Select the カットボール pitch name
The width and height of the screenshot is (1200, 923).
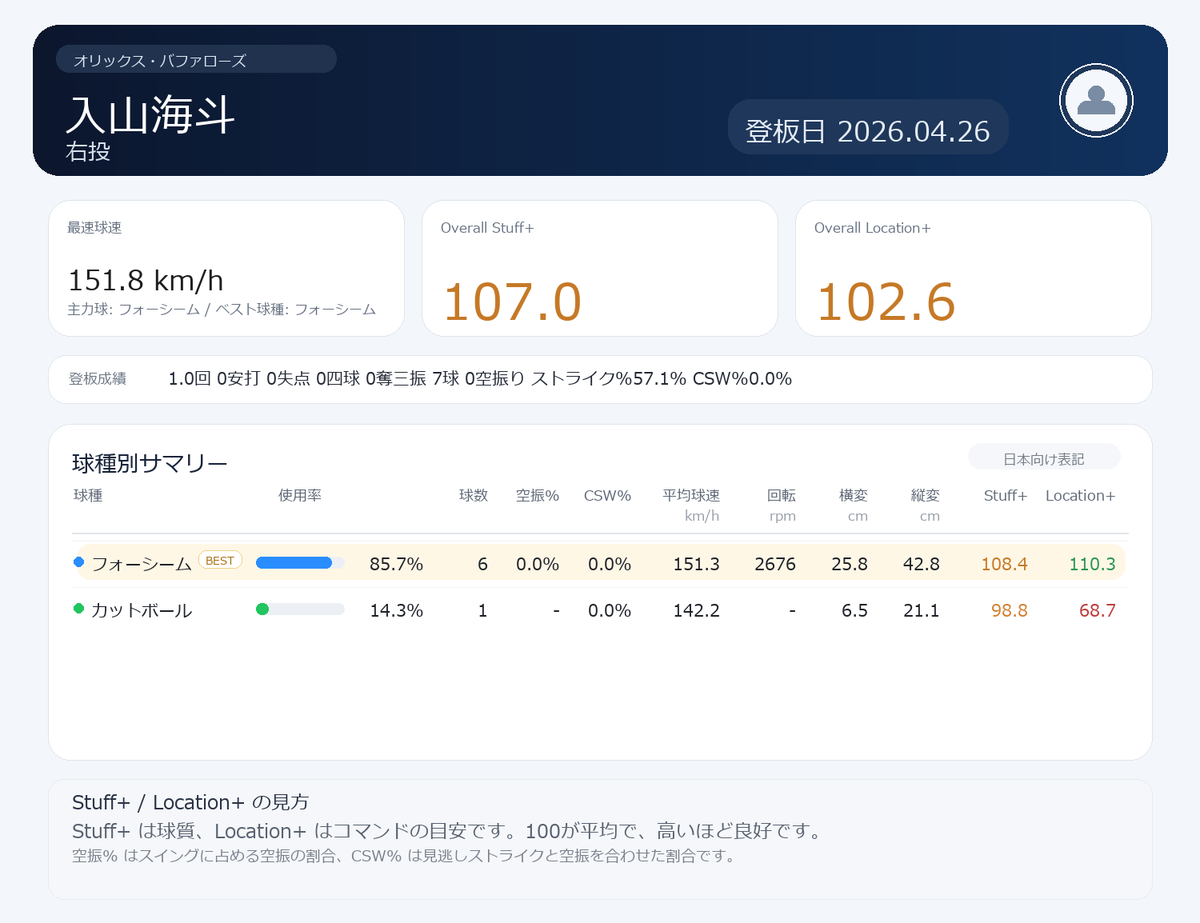coord(141,610)
